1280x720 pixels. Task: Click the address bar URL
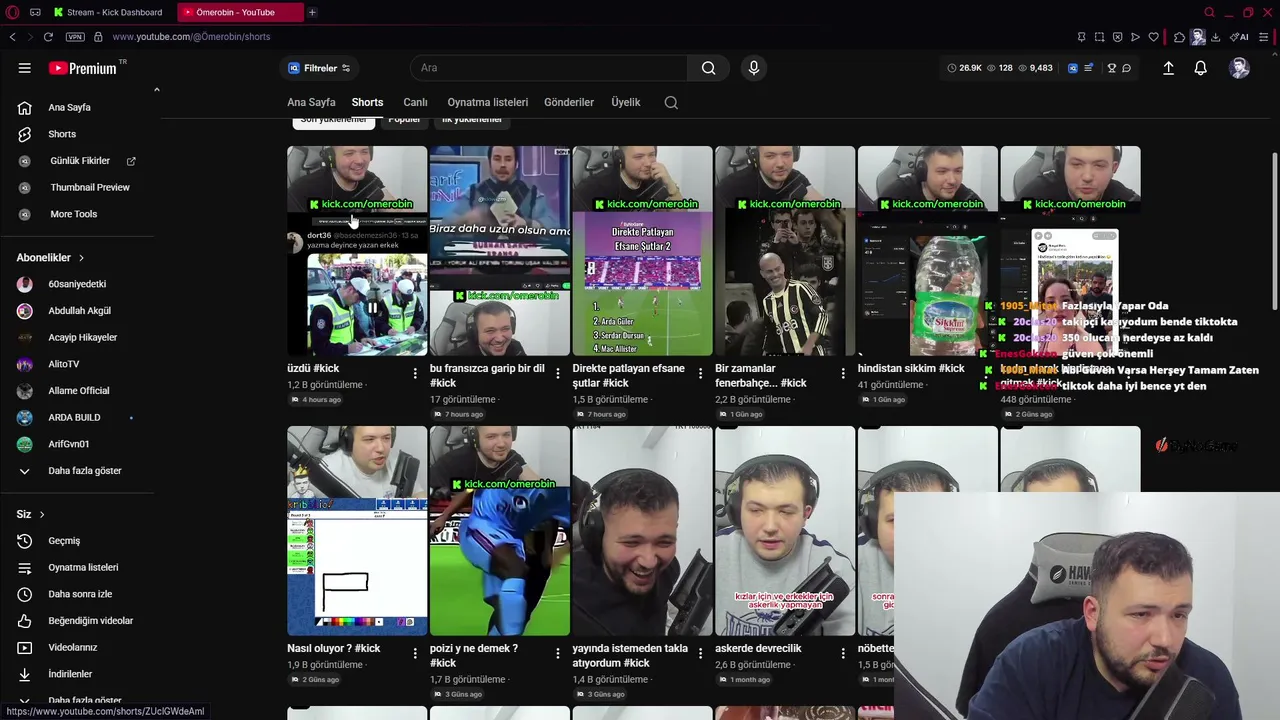[191, 37]
